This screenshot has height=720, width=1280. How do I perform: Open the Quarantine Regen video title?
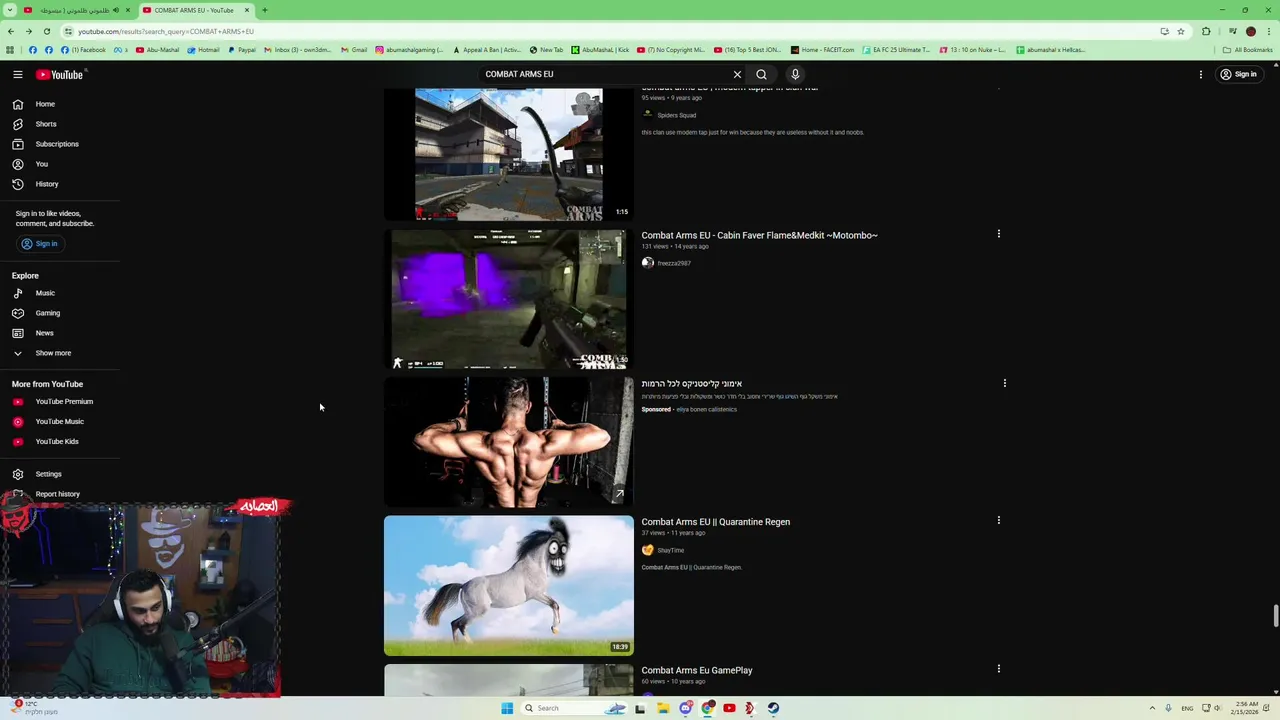(x=715, y=522)
